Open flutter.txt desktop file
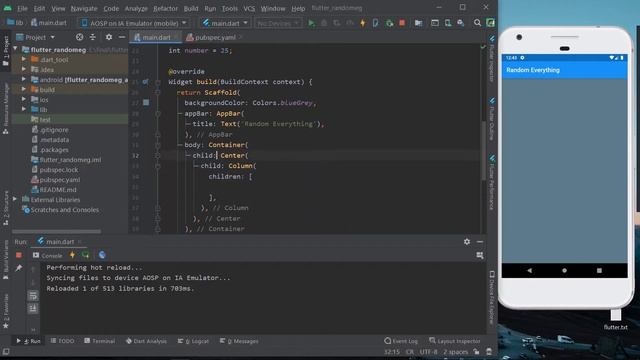640x360 pixels. tap(616, 319)
